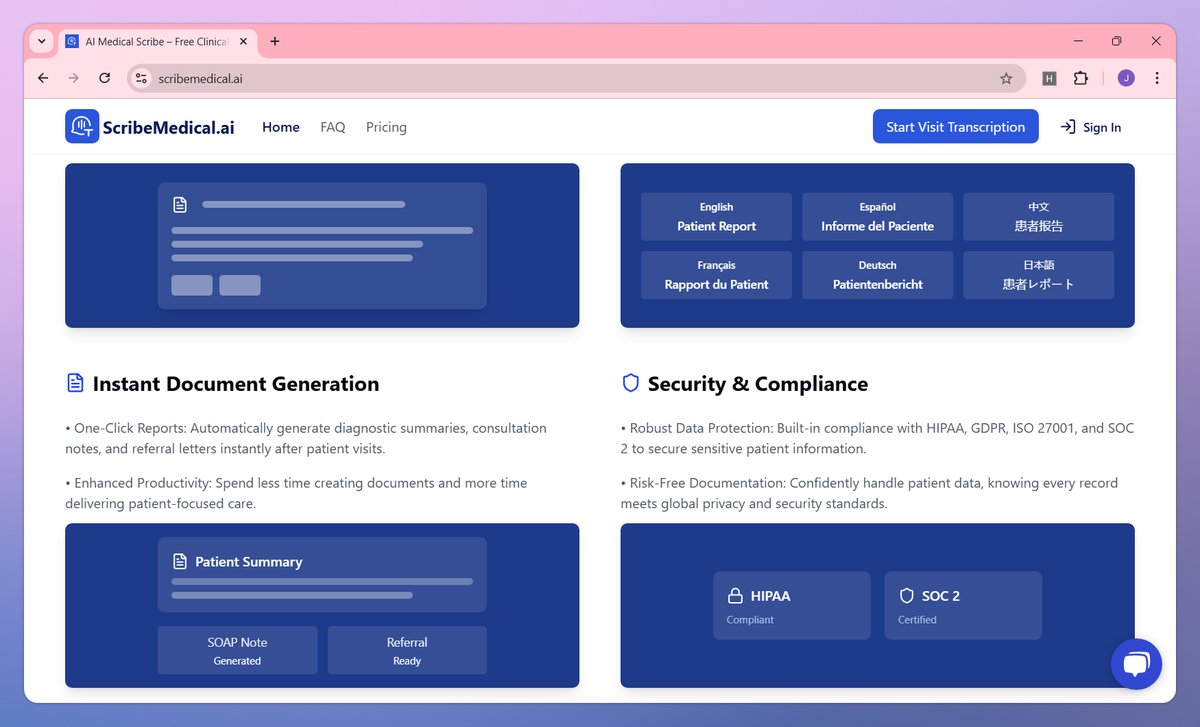Click the shield icon beside Security & Compliance
The width and height of the screenshot is (1200, 727).
pos(630,382)
